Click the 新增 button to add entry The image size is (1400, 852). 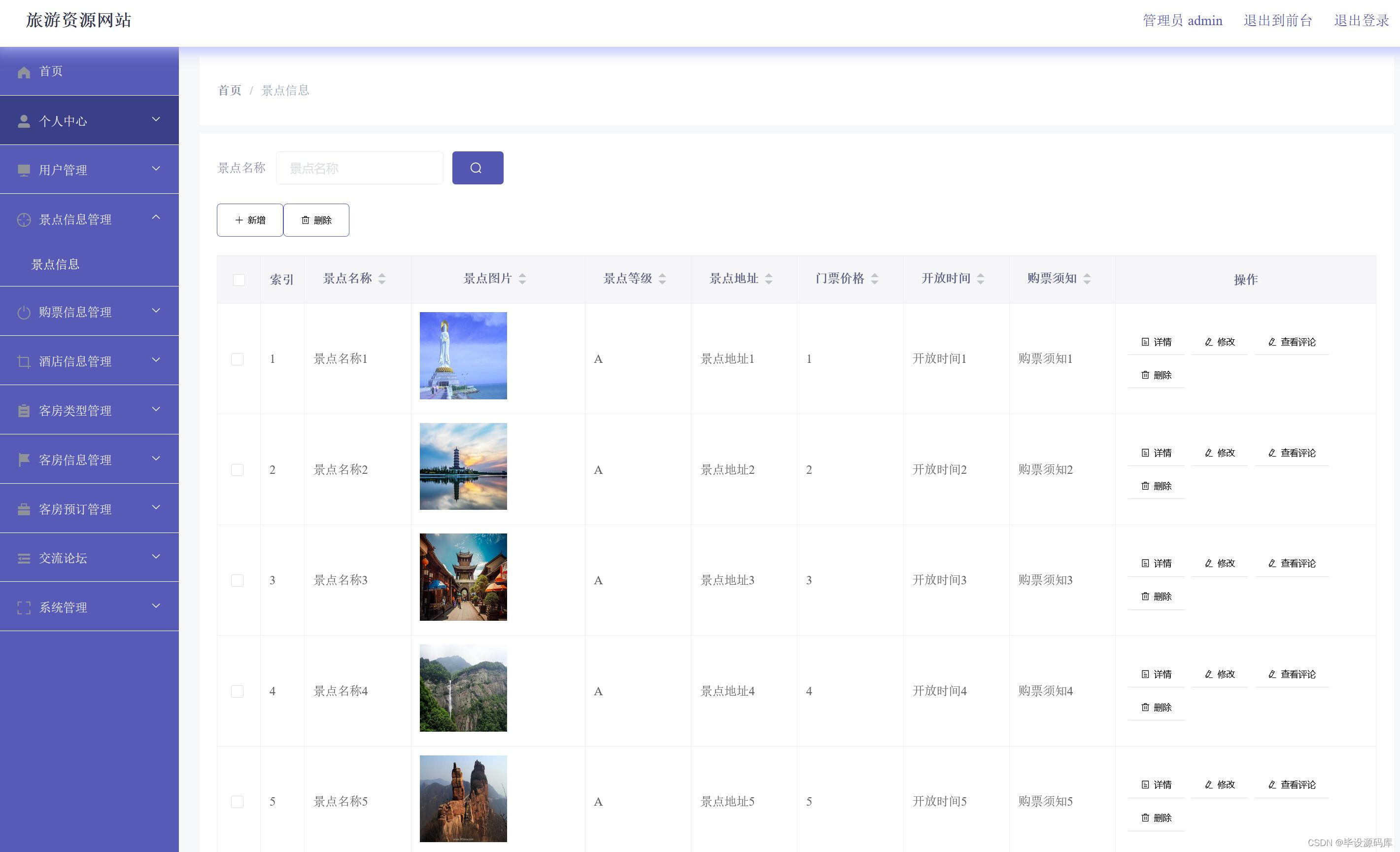249,220
